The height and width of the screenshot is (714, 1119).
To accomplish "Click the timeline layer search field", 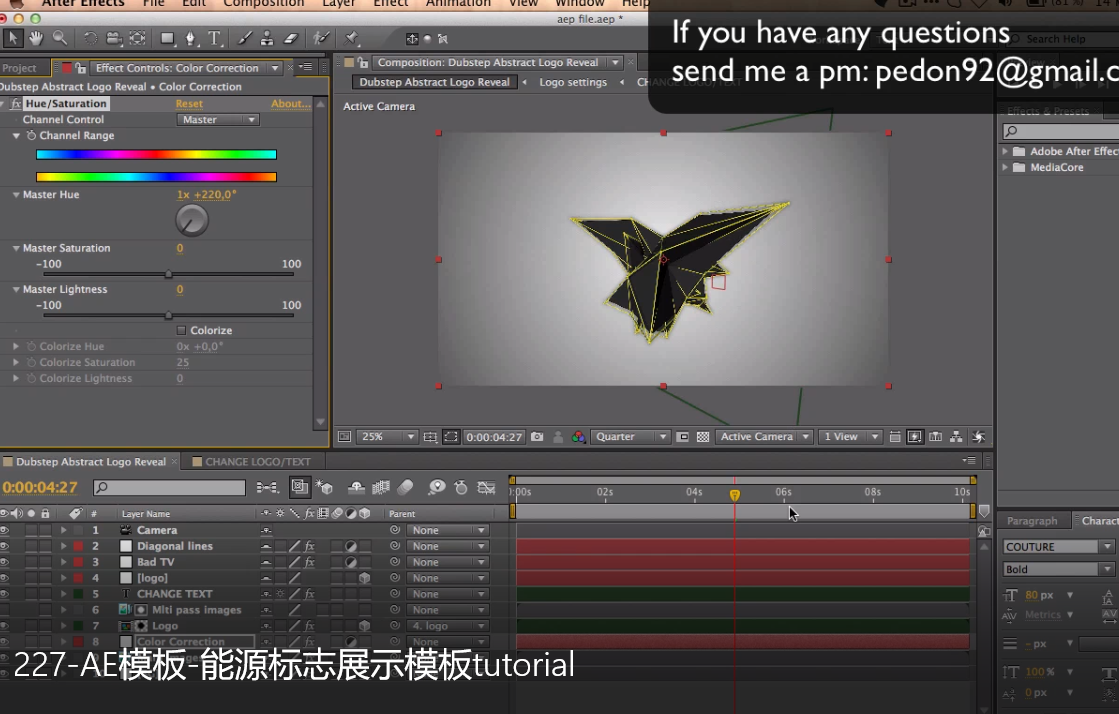I will 170,487.
